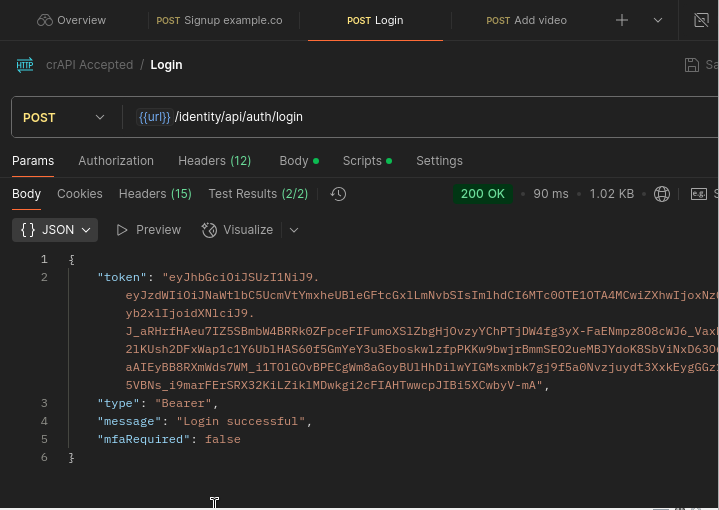Open response history clock icon
This screenshot has width=719, height=510.
click(x=338, y=194)
